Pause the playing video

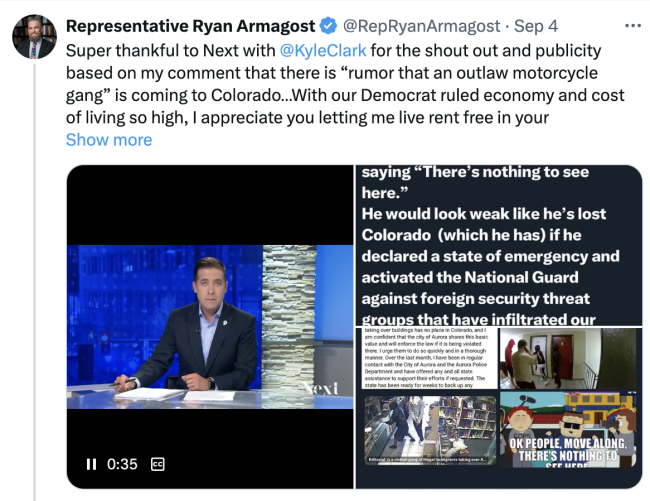(x=91, y=464)
